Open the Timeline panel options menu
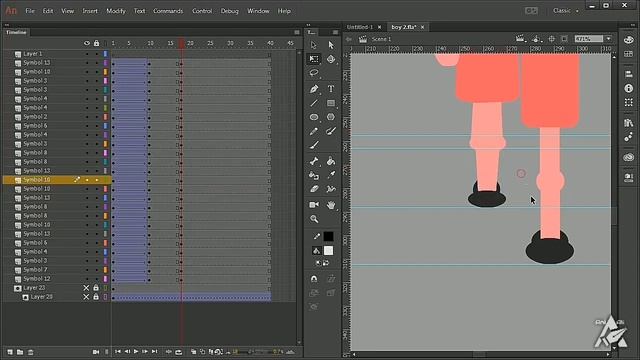Viewport: 640px width, 360px height. pos(297,32)
